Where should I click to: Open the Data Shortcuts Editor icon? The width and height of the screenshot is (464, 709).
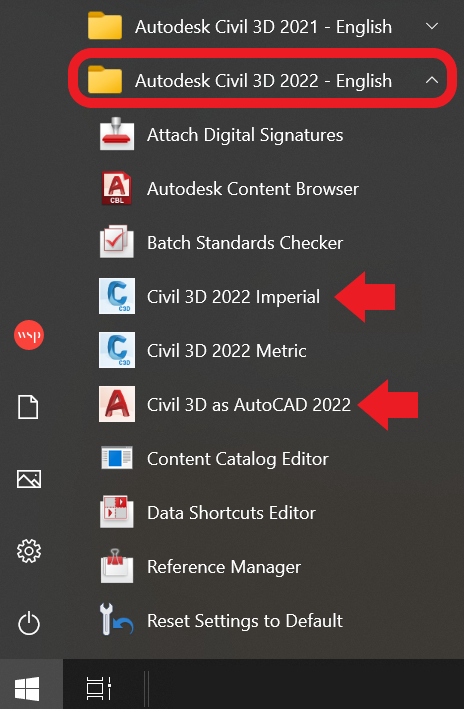[x=117, y=512]
